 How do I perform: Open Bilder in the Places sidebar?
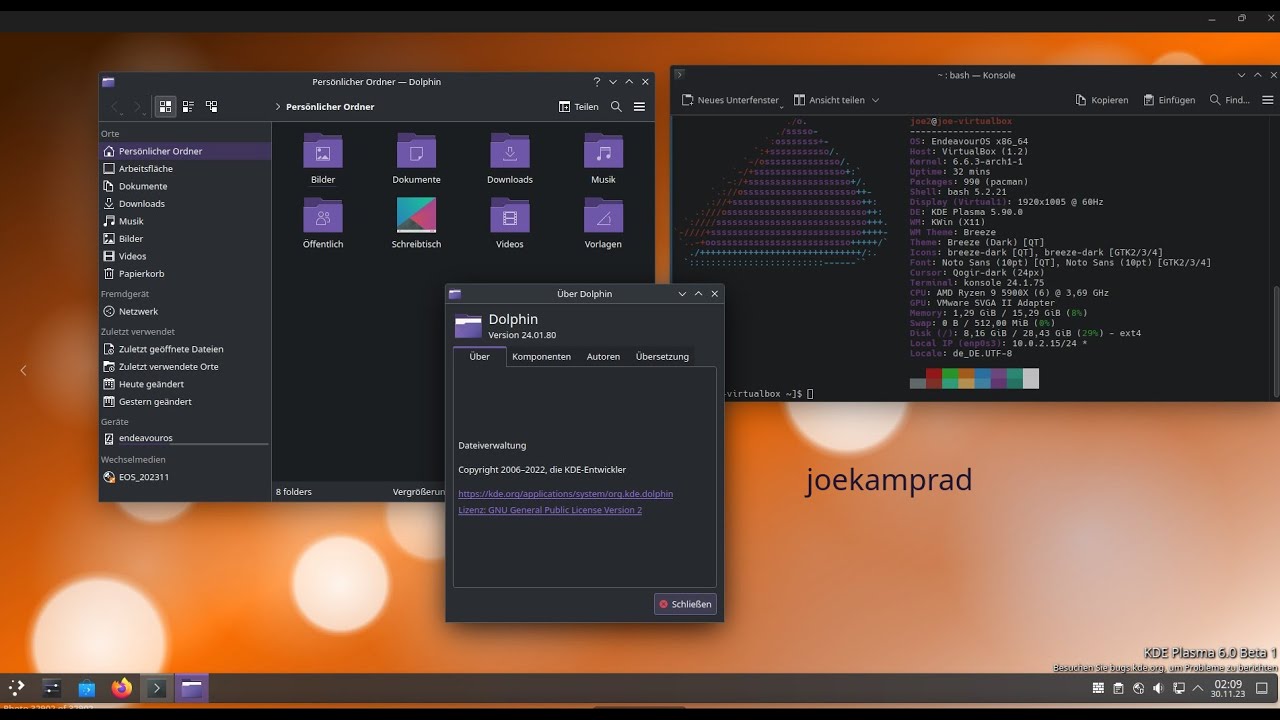[185, 239]
